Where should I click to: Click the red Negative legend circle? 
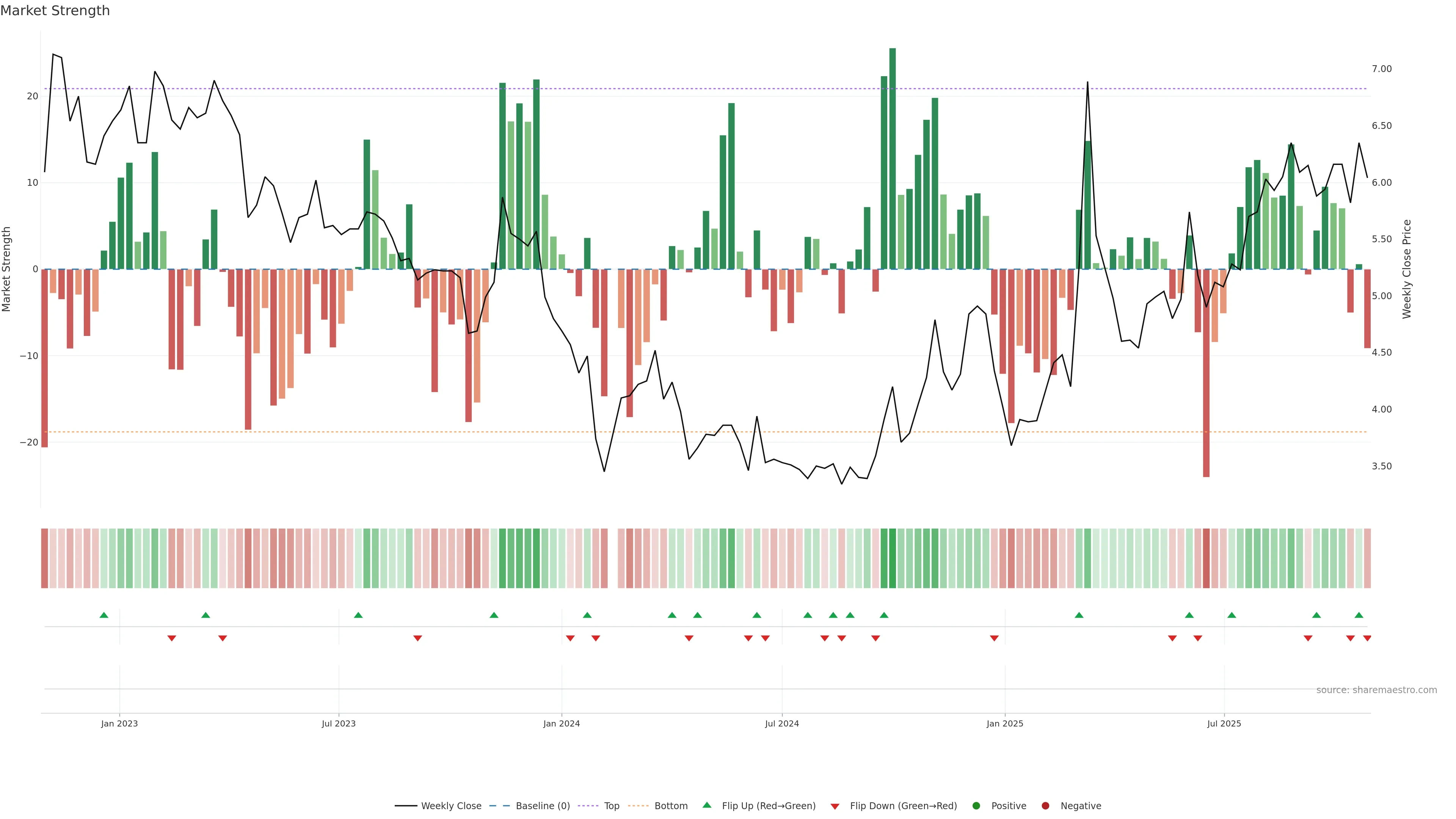1045,806
